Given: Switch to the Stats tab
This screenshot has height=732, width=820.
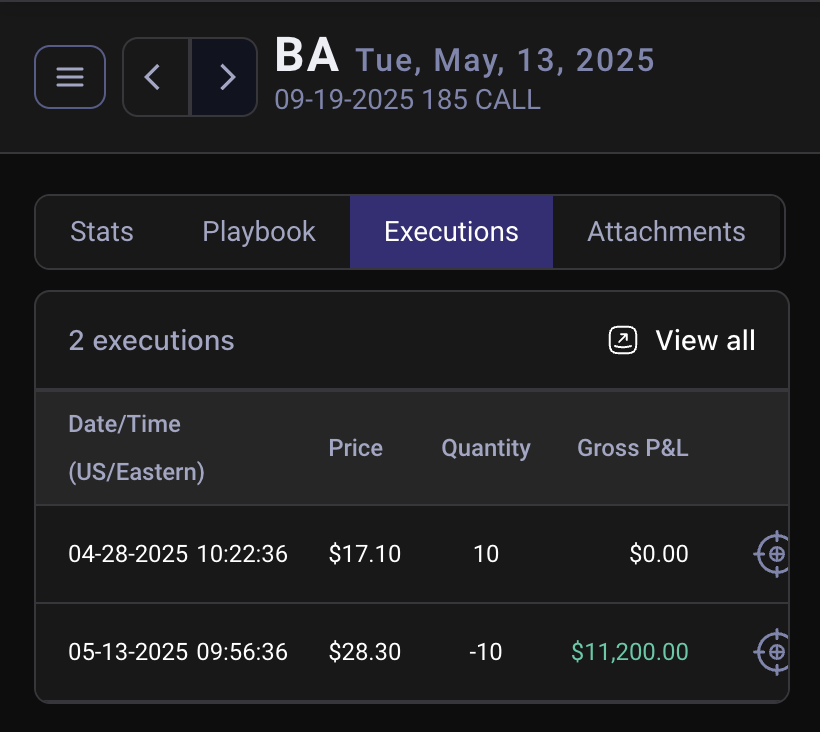Looking at the screenshot, I should tap(102, 232).
